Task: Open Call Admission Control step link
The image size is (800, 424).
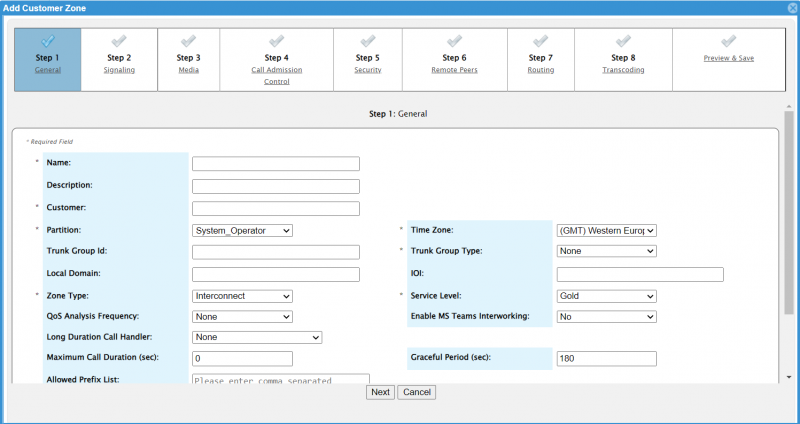Action: [277, 76]
